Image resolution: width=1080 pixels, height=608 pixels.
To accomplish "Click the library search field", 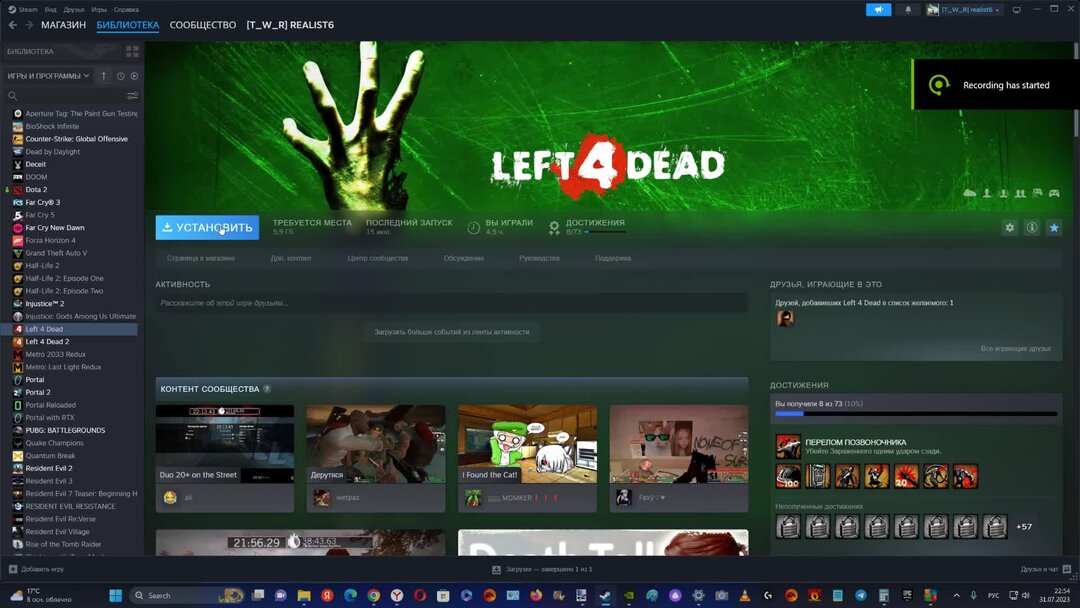I will pyautogui.click(x=65, y=96).
